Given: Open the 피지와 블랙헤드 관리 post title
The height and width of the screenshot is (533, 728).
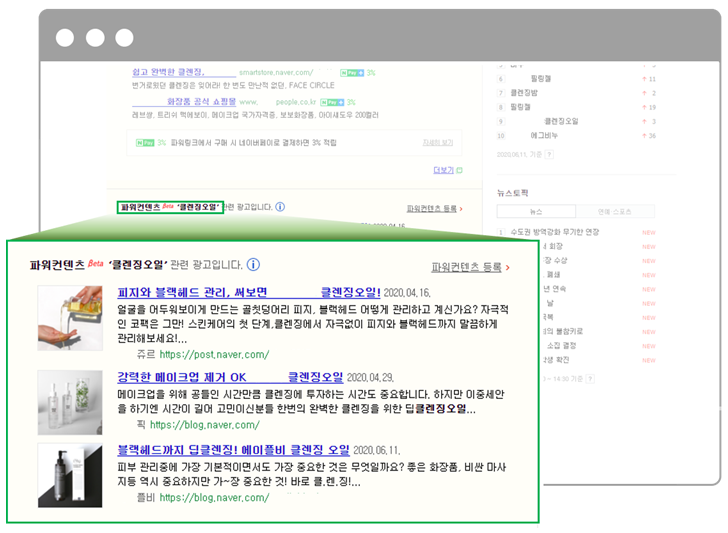Looking at the screenshot, I should click(249, 292).
